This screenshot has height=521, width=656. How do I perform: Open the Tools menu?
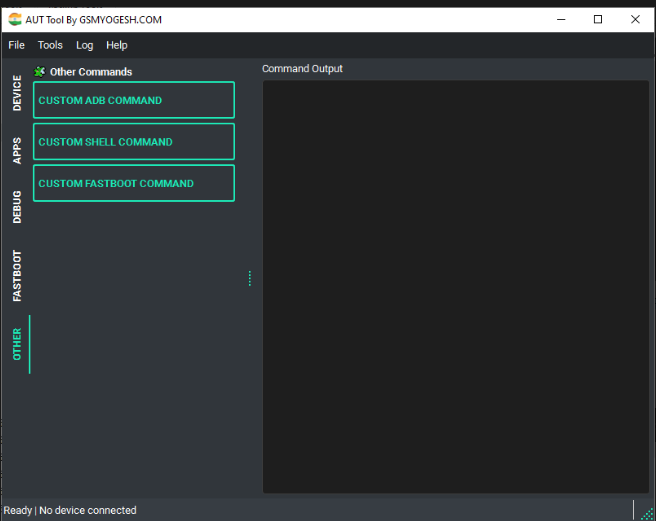(50, 45)
